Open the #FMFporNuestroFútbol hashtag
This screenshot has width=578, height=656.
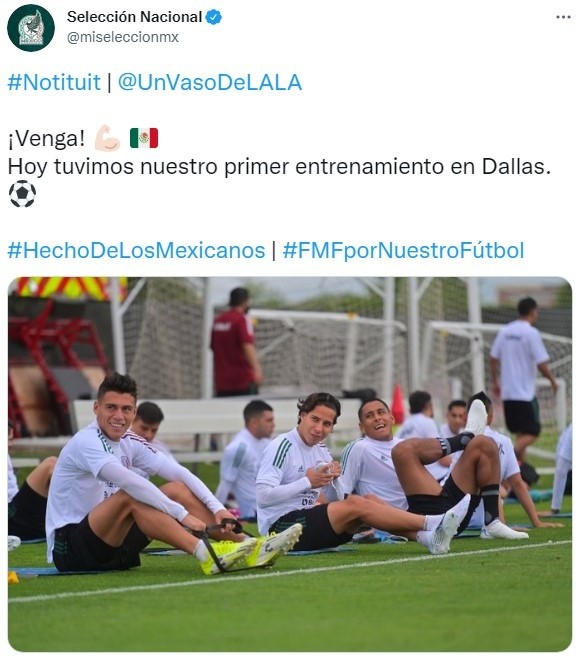tap(403, 251)
